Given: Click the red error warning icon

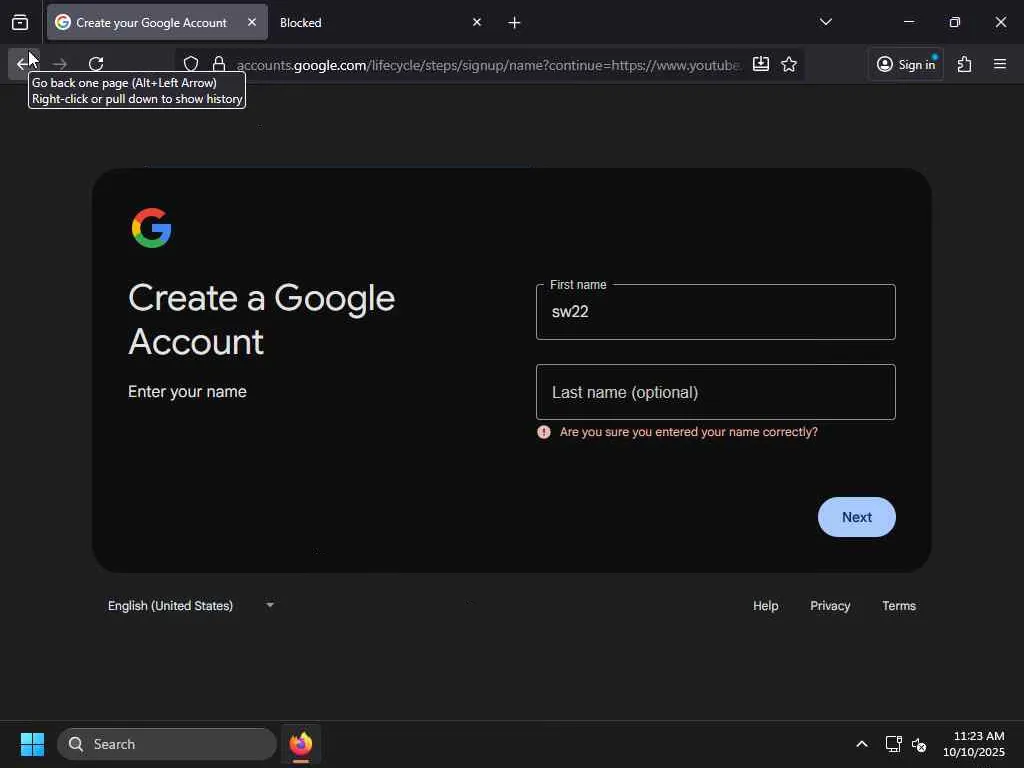Looking at the screenshot, I should pyautogui.click(x=543, y=432).
